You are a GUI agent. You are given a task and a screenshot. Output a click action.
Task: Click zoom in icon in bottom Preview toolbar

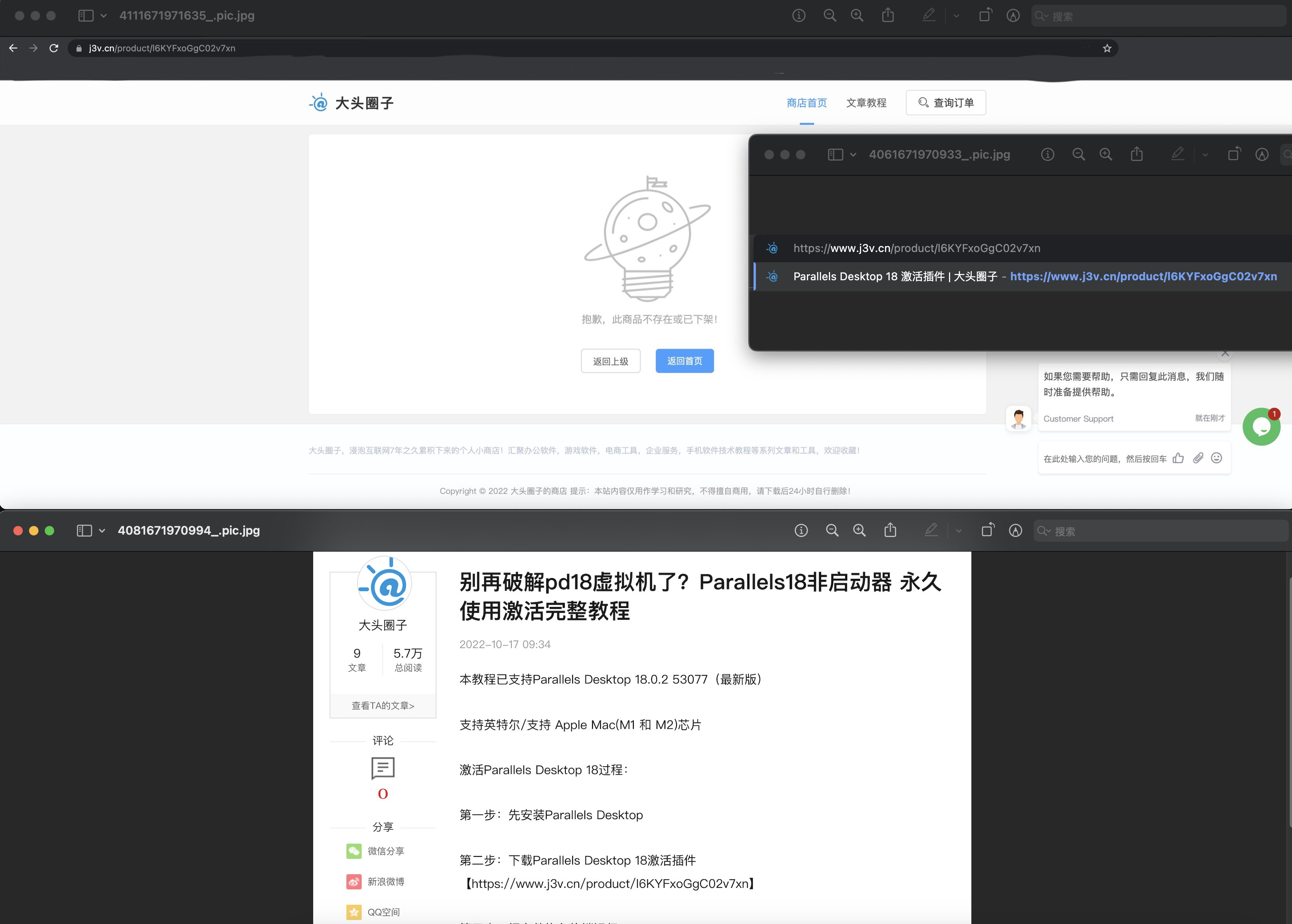click(x=859, y=530)
